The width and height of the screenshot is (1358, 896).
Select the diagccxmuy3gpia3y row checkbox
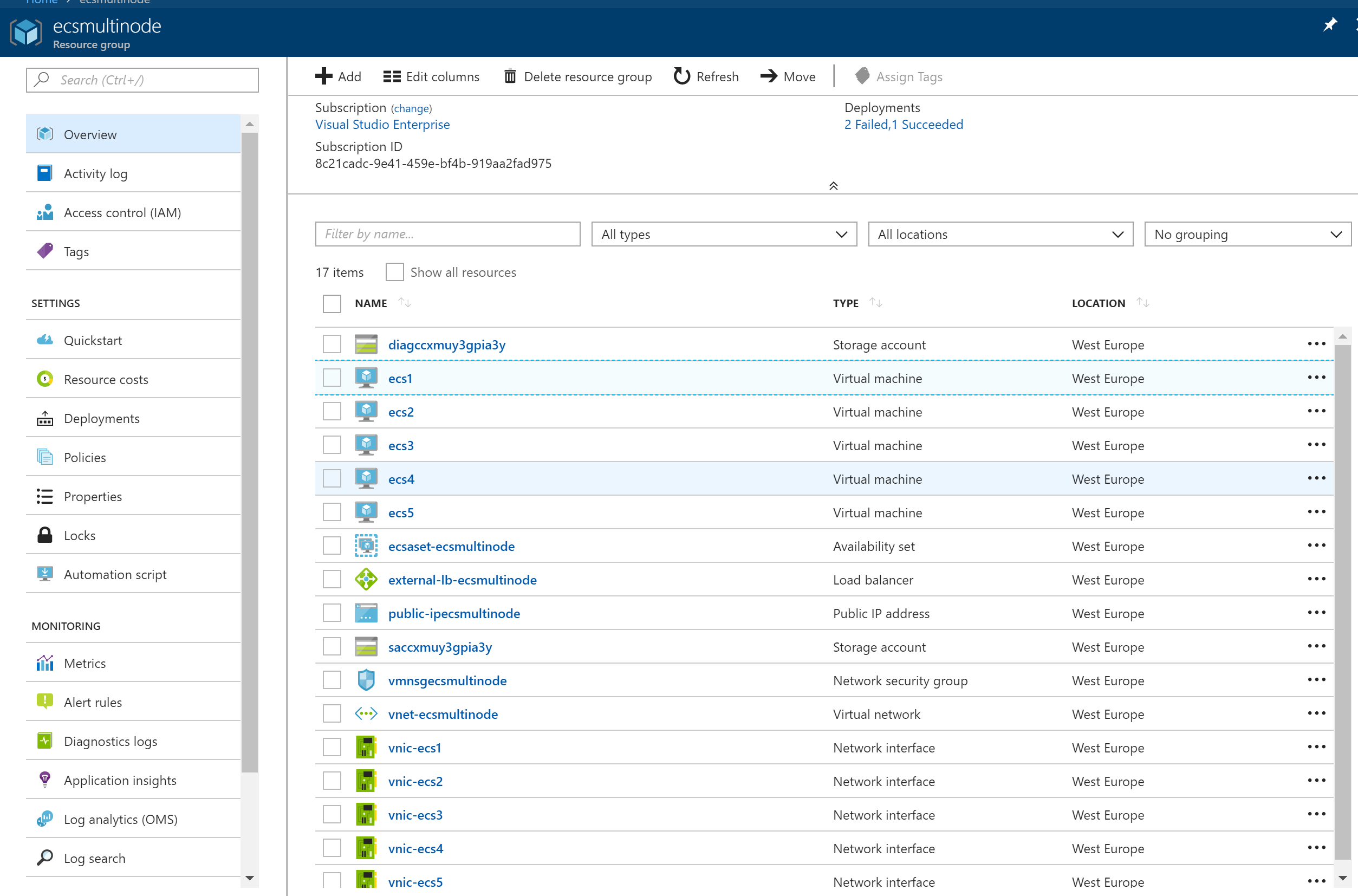(332, 344)
